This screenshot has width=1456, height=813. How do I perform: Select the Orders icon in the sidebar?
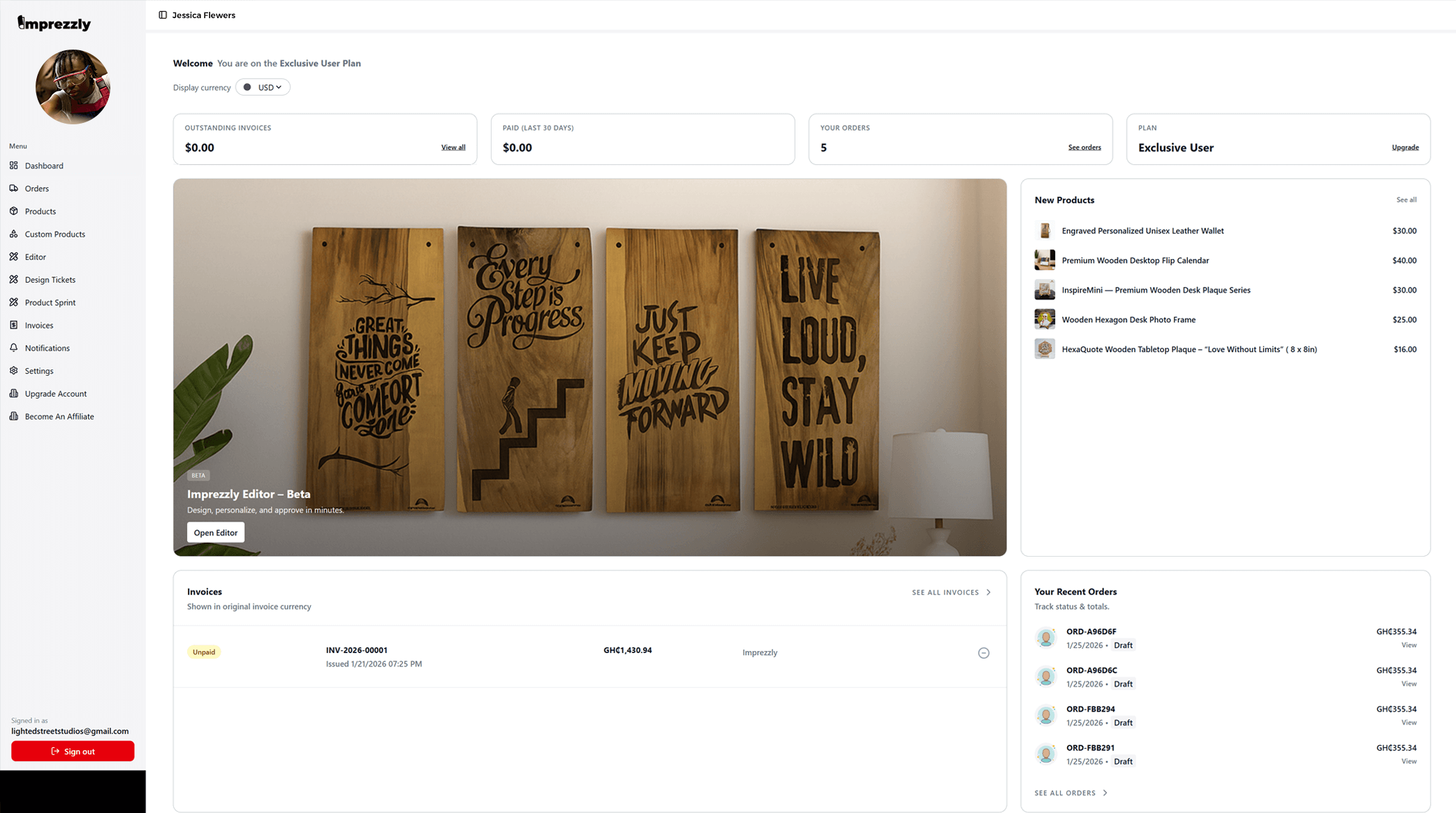15,188
